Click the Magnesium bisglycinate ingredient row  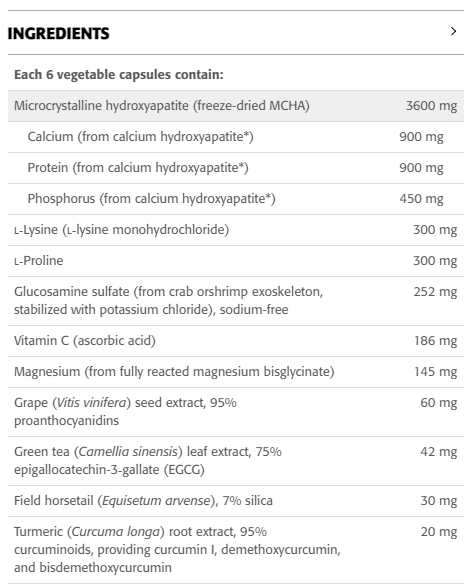point(236,372)
